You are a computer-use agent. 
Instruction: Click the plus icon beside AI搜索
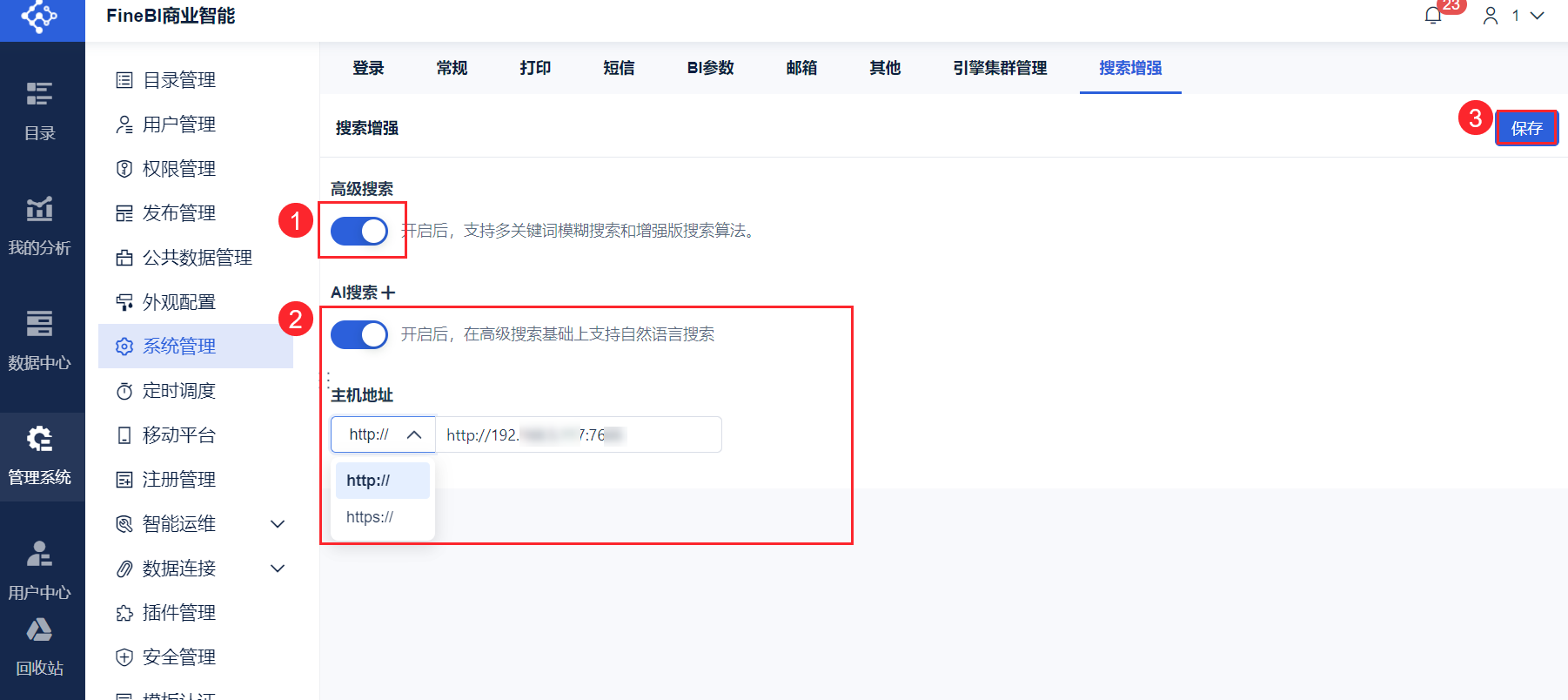(x=388, y=293)
